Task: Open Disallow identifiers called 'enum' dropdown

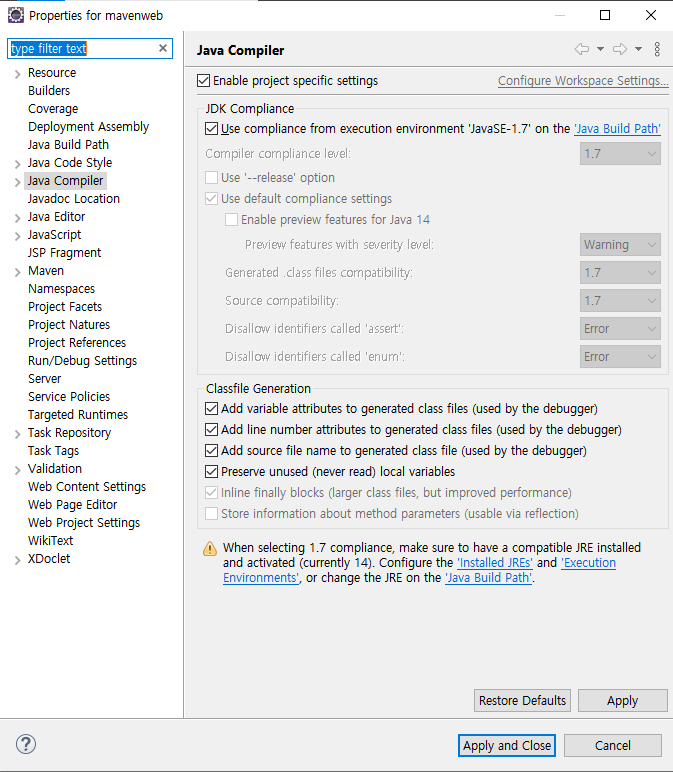Action: click(620, 356)
